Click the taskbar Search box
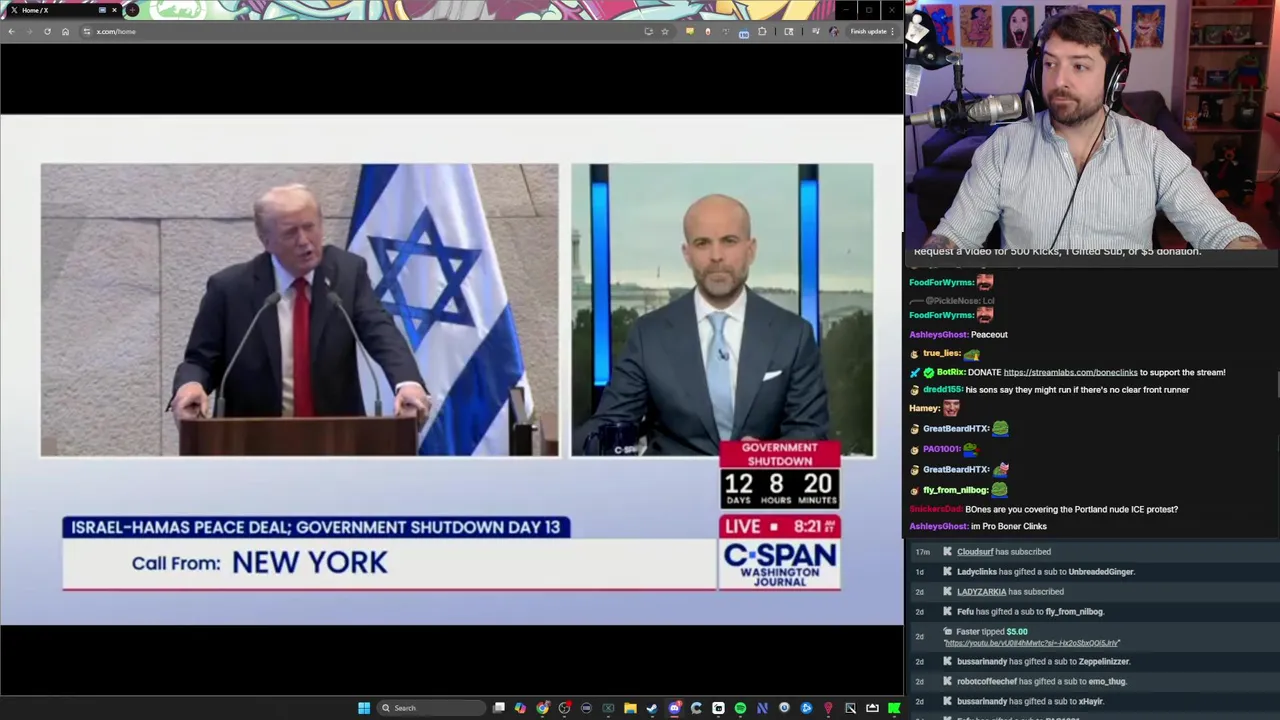This screenshot has height=720, width=1280. coord(431,708)
